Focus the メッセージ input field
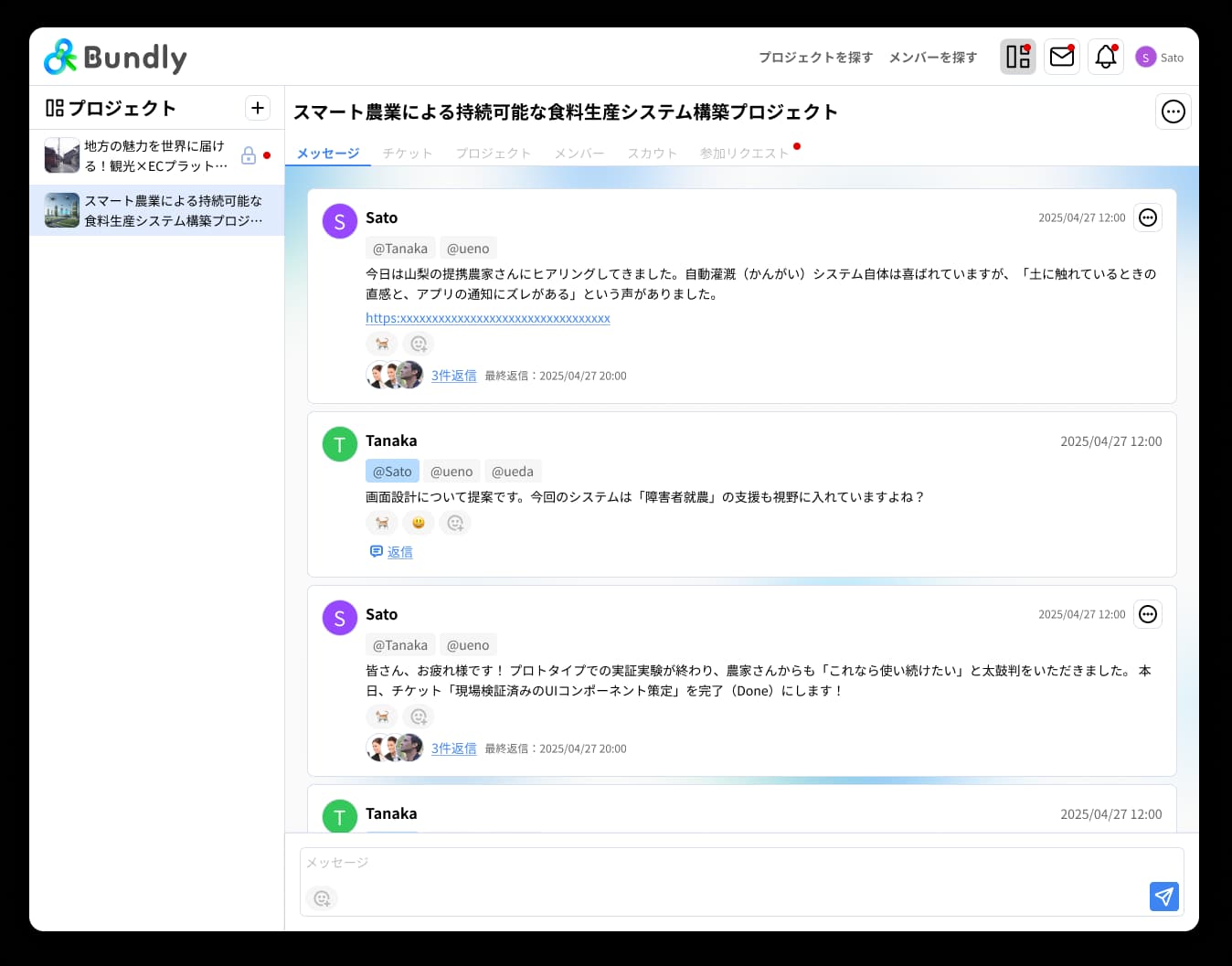This screenshot has width=1232, height=966. (x=741, y=881)
